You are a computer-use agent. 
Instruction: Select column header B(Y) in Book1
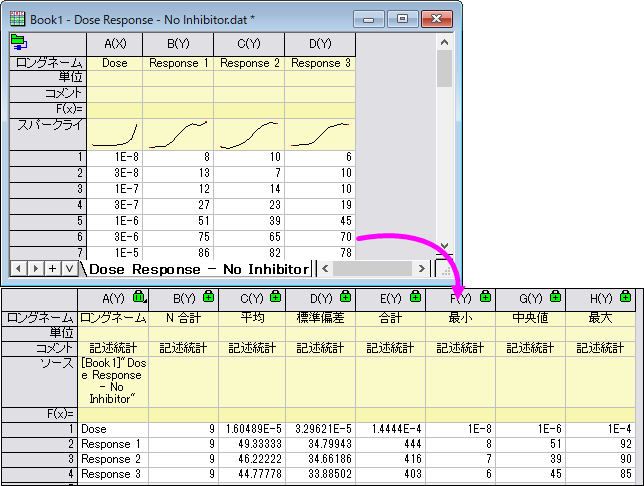178,44
